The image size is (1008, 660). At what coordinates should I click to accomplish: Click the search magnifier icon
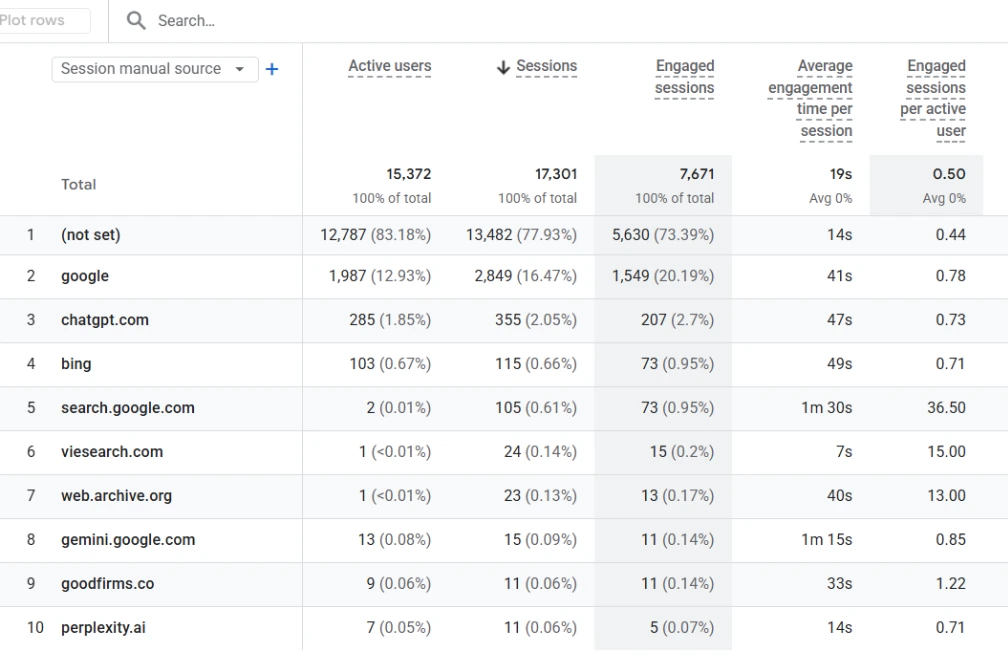pyautogui.click(x=136, y=21)
